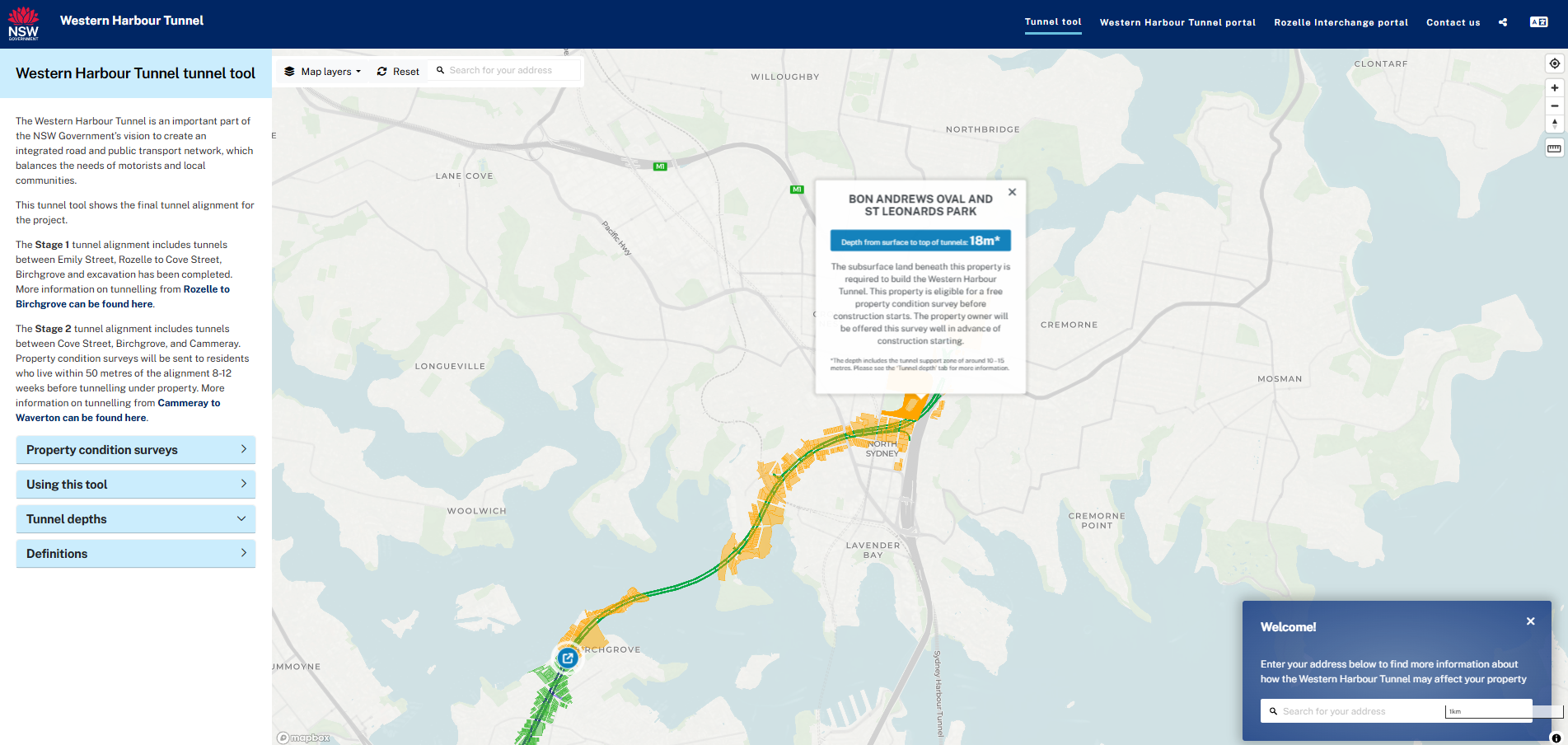Viewport: 1568px width, 745px height.
Task: Open Rozelle Interchange portal
Action: [x=1341, y=22]
